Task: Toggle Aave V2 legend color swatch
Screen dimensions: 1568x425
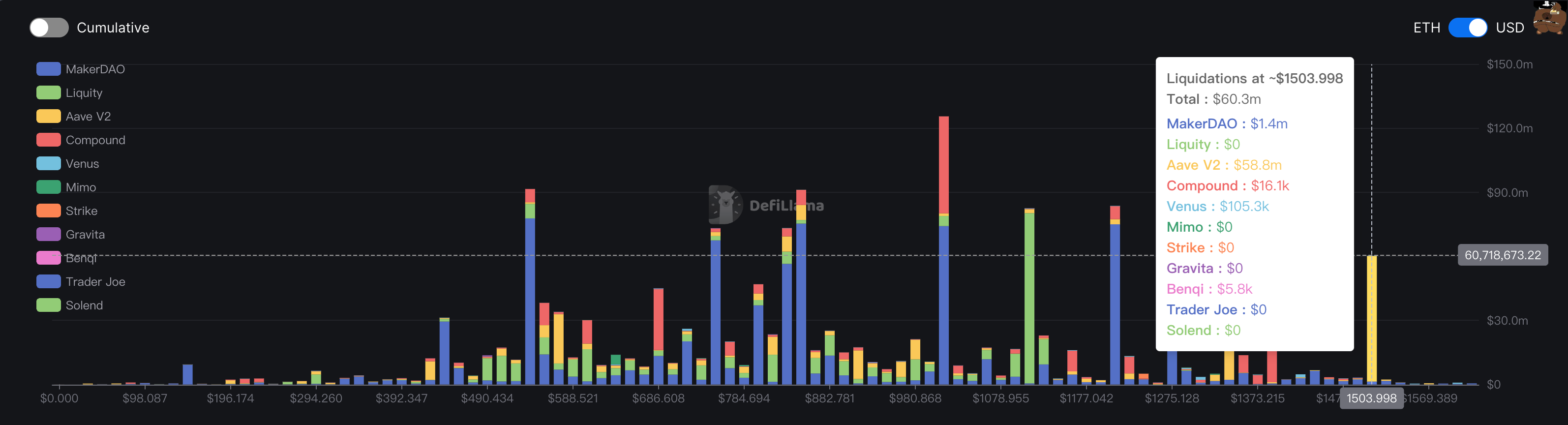Action: point(49,116)
